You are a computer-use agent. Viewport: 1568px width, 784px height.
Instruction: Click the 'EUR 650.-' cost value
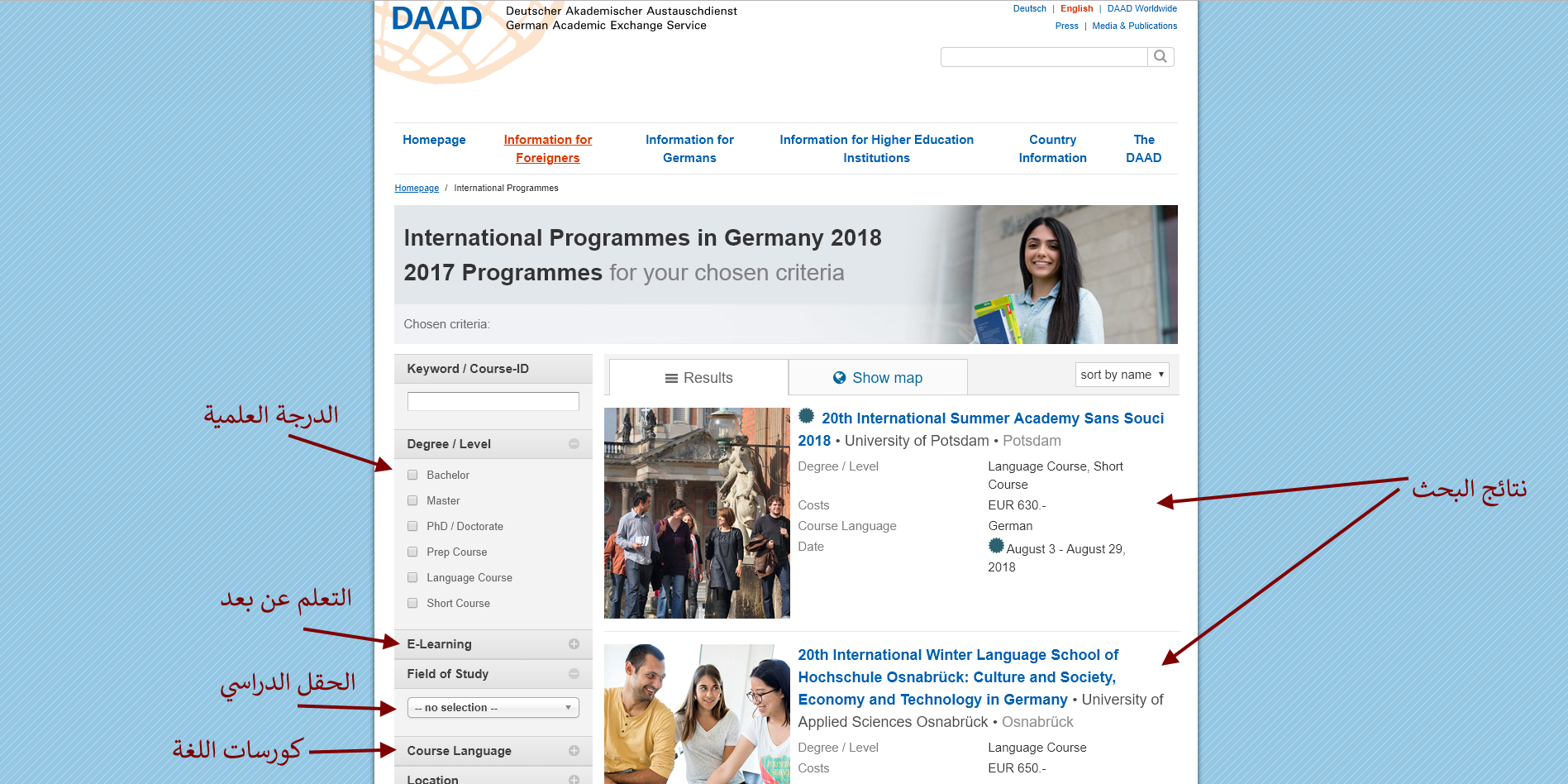click(x=1017, y=768)
